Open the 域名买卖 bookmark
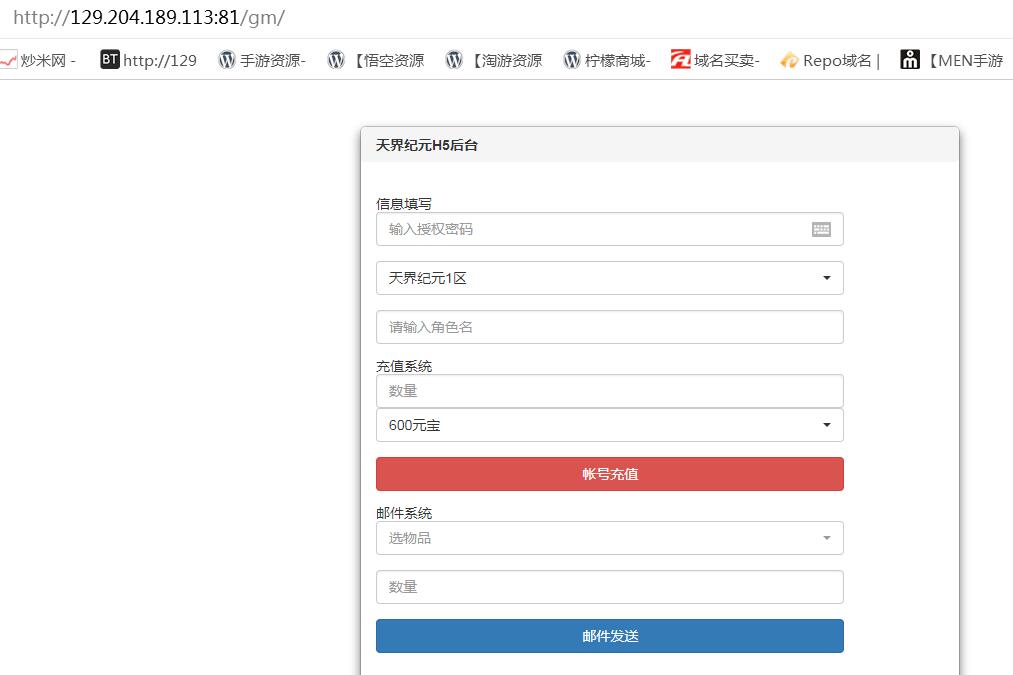The height and width of the screenshot is (675, 1013). (715, 60)
